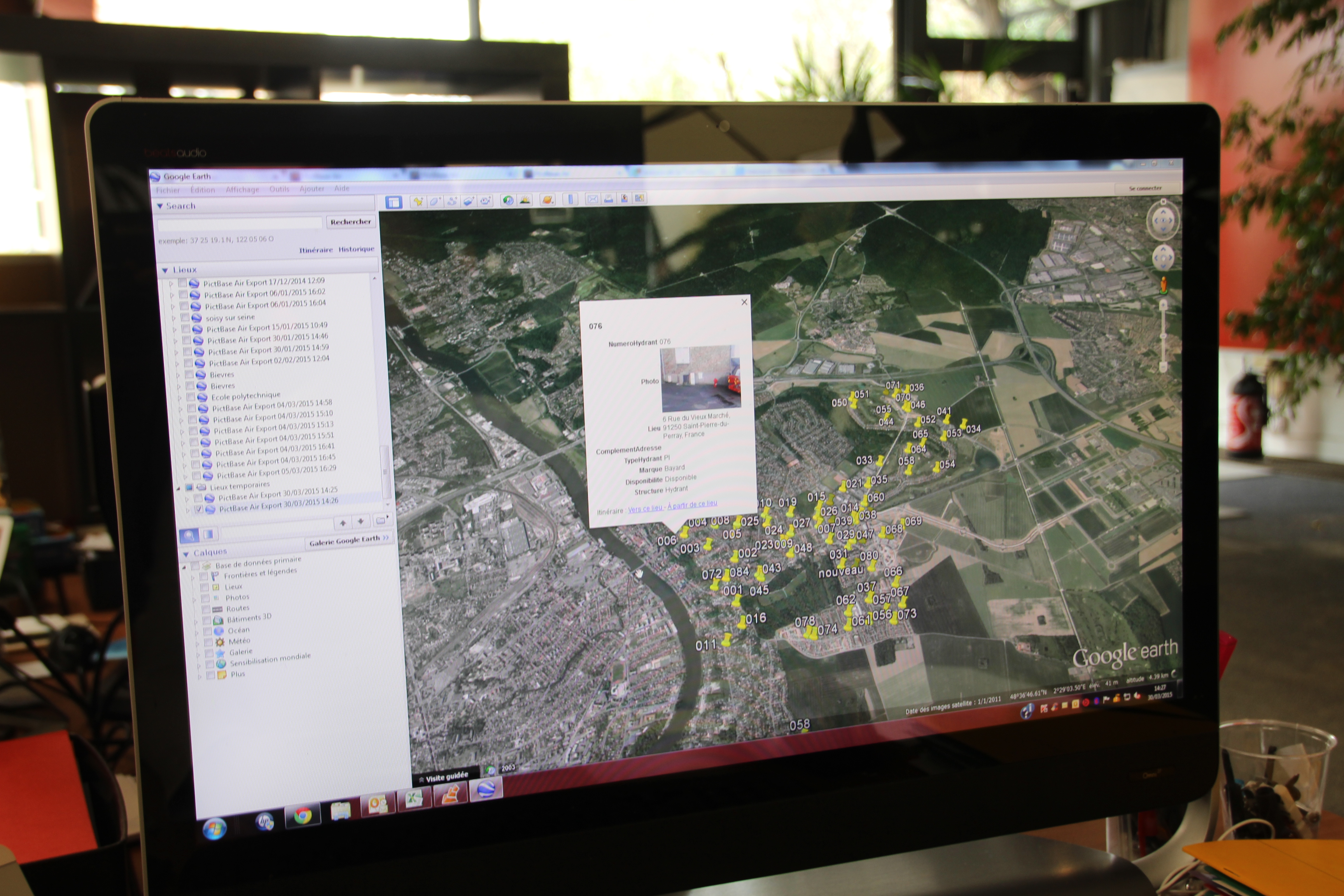Click the Rechercher button
1344x896 pixels.
coord(351,222)
